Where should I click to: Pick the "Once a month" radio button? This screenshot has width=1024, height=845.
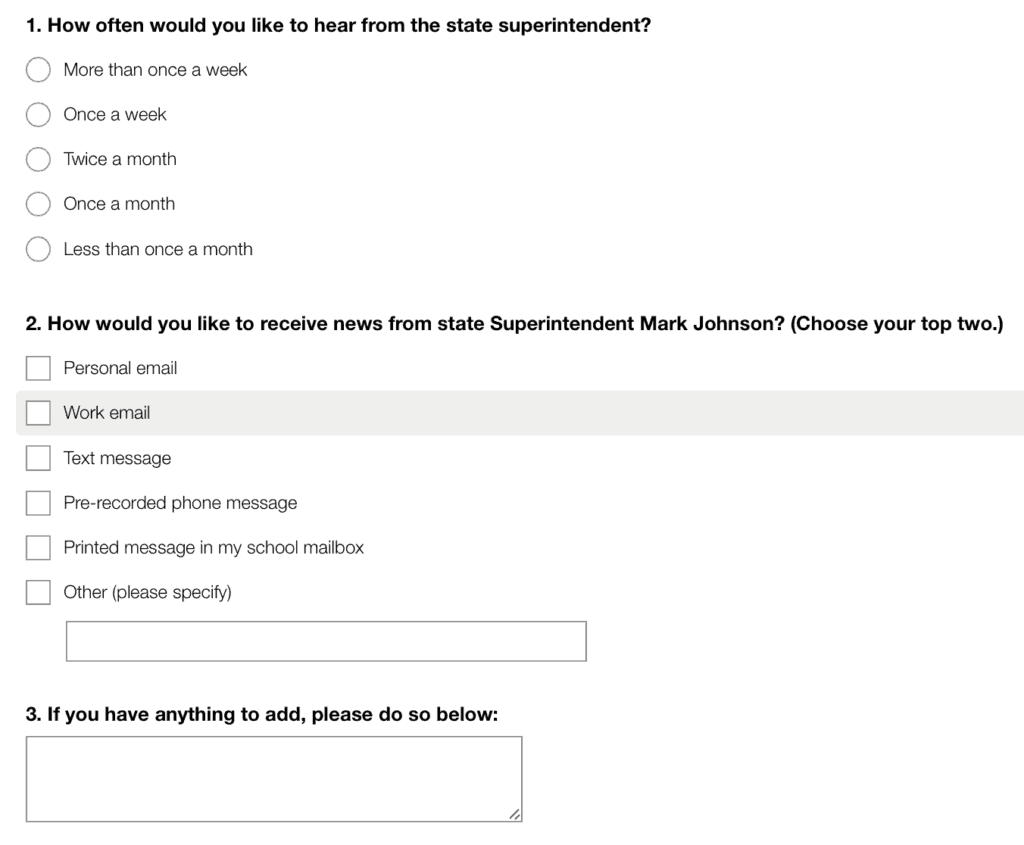pos(38,204)
